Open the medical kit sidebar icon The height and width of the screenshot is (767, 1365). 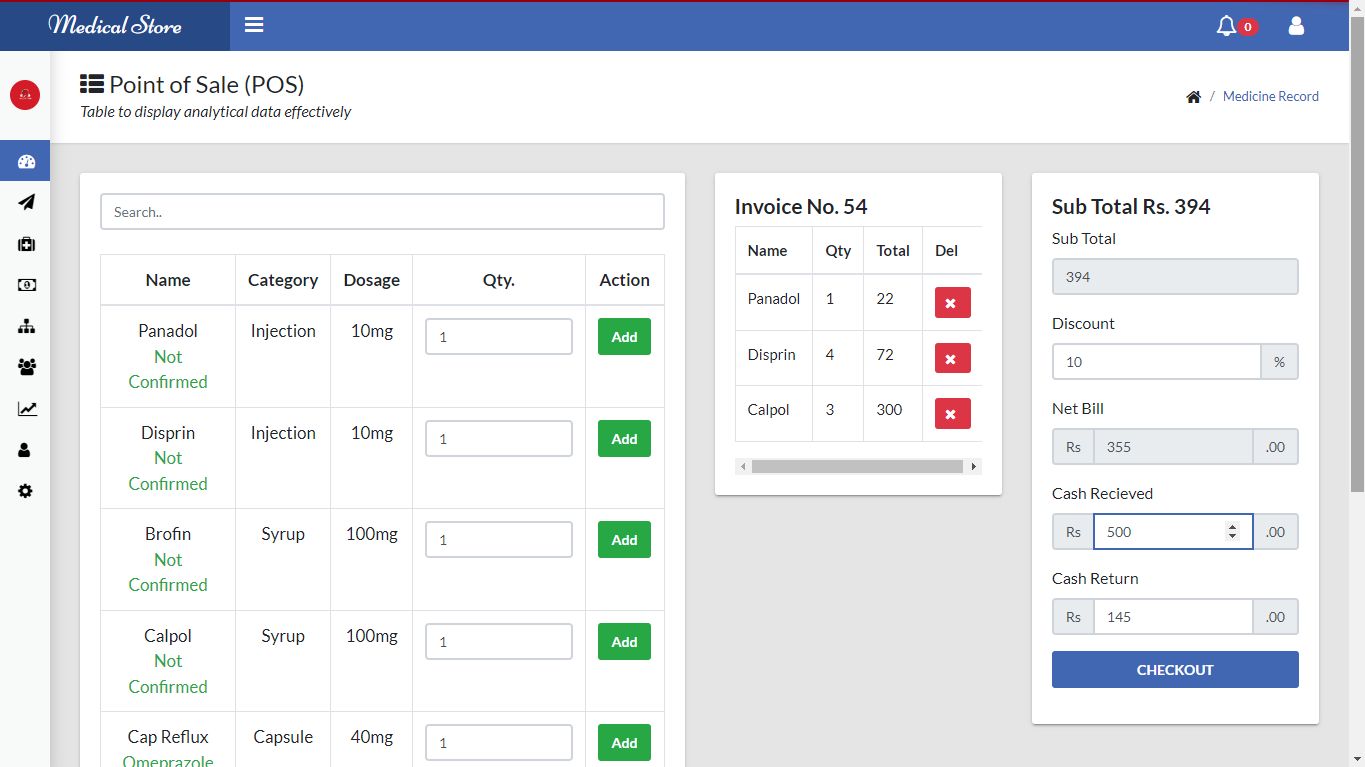pyautogui.click(x=26, y=244)
